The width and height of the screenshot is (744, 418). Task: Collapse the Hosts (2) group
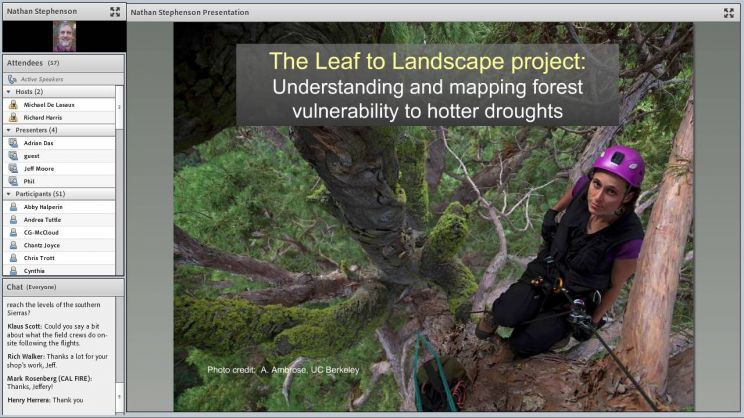[9, 92]
